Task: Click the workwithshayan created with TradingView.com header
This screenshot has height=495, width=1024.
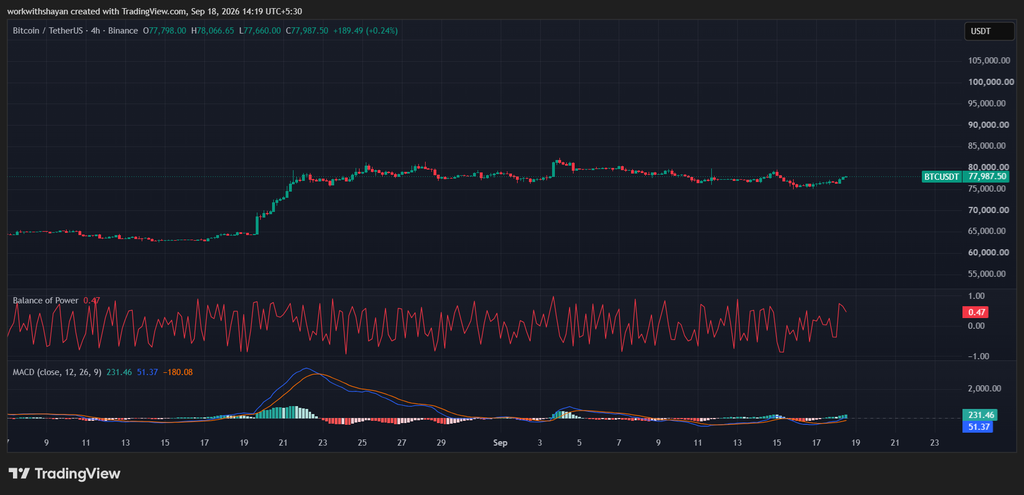Action: pos(155,11)
